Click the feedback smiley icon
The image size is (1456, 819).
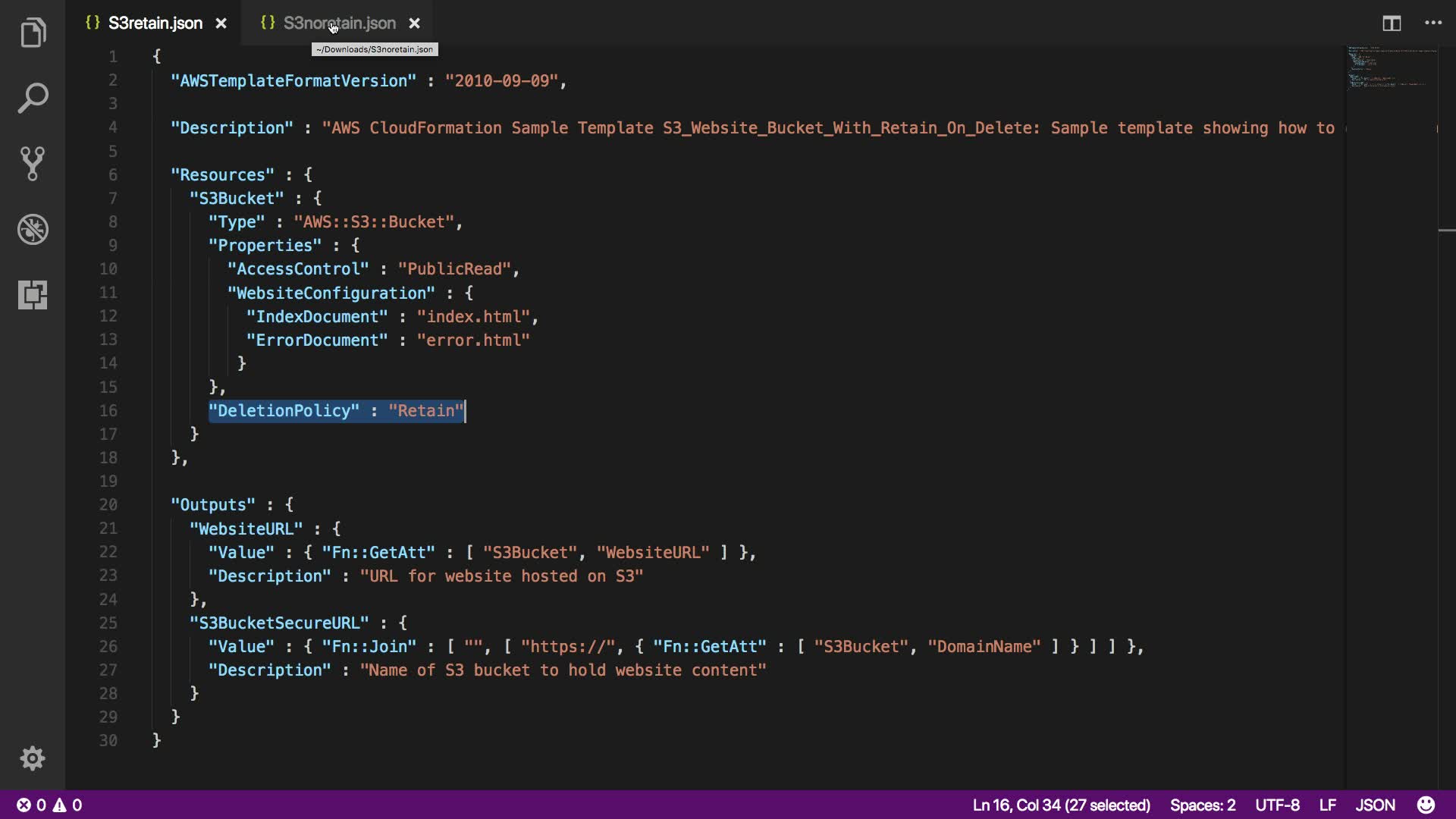click(x=1426, y=805)
